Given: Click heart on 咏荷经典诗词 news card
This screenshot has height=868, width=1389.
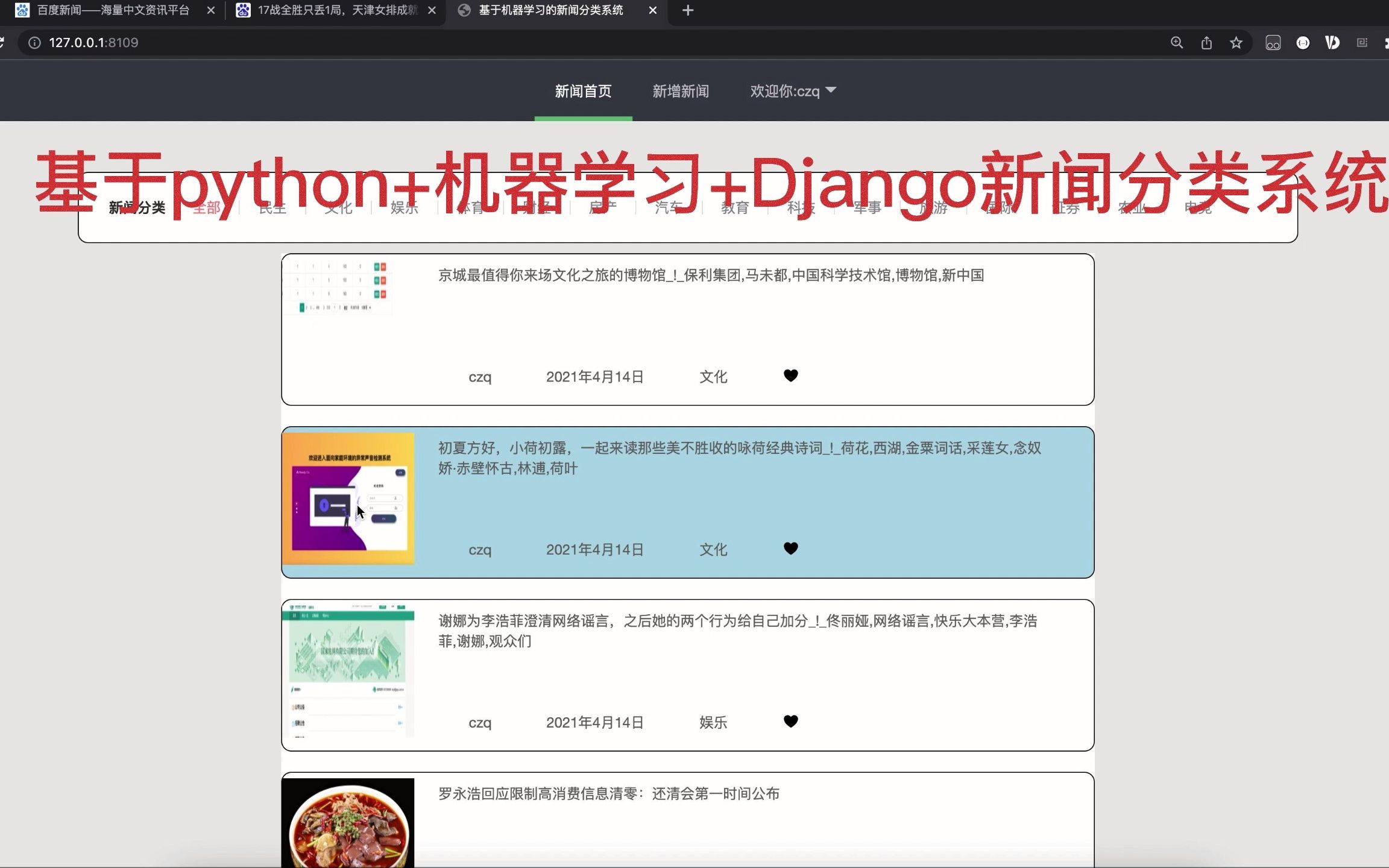Looking at the screenshot, I should point(790,549).
